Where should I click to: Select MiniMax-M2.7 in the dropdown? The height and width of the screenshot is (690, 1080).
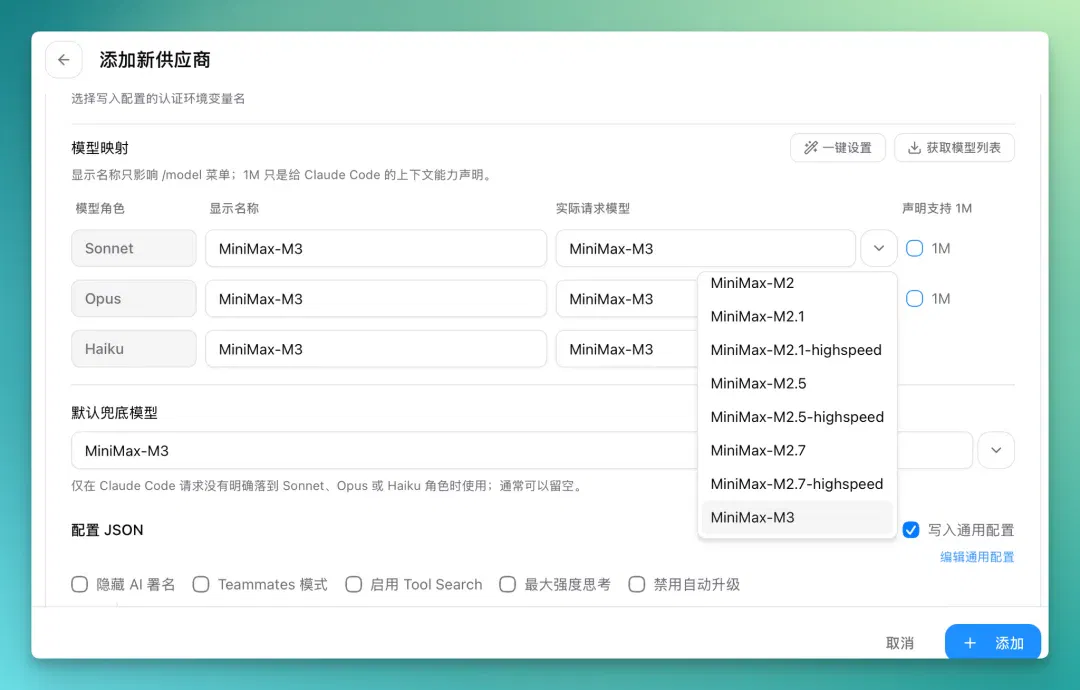click(x=797, y=450)
